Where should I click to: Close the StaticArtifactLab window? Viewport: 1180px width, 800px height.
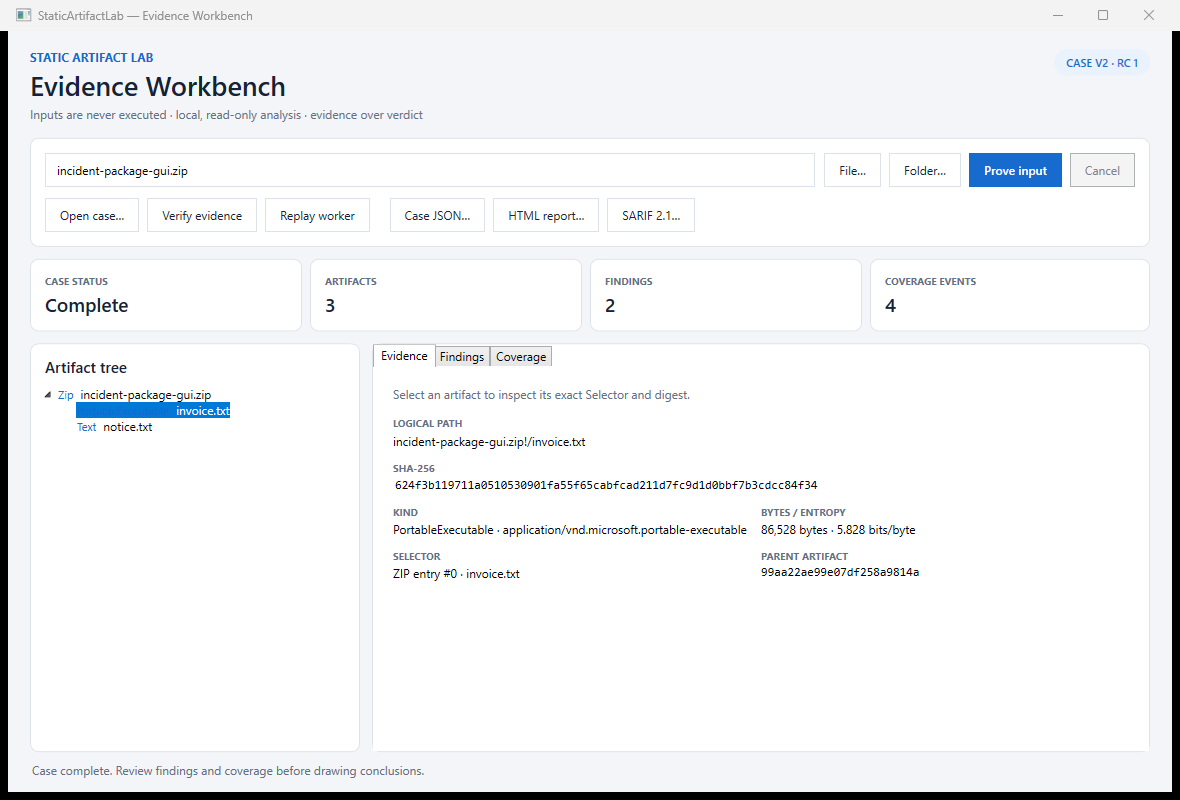tap(1149, 15)
